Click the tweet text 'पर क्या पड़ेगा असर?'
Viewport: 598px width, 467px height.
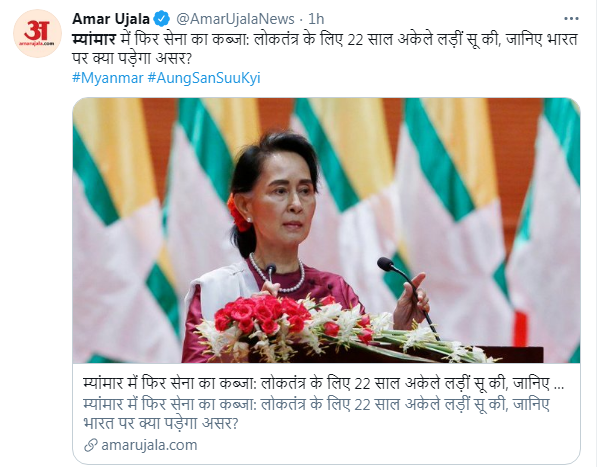tap(131, 58)
